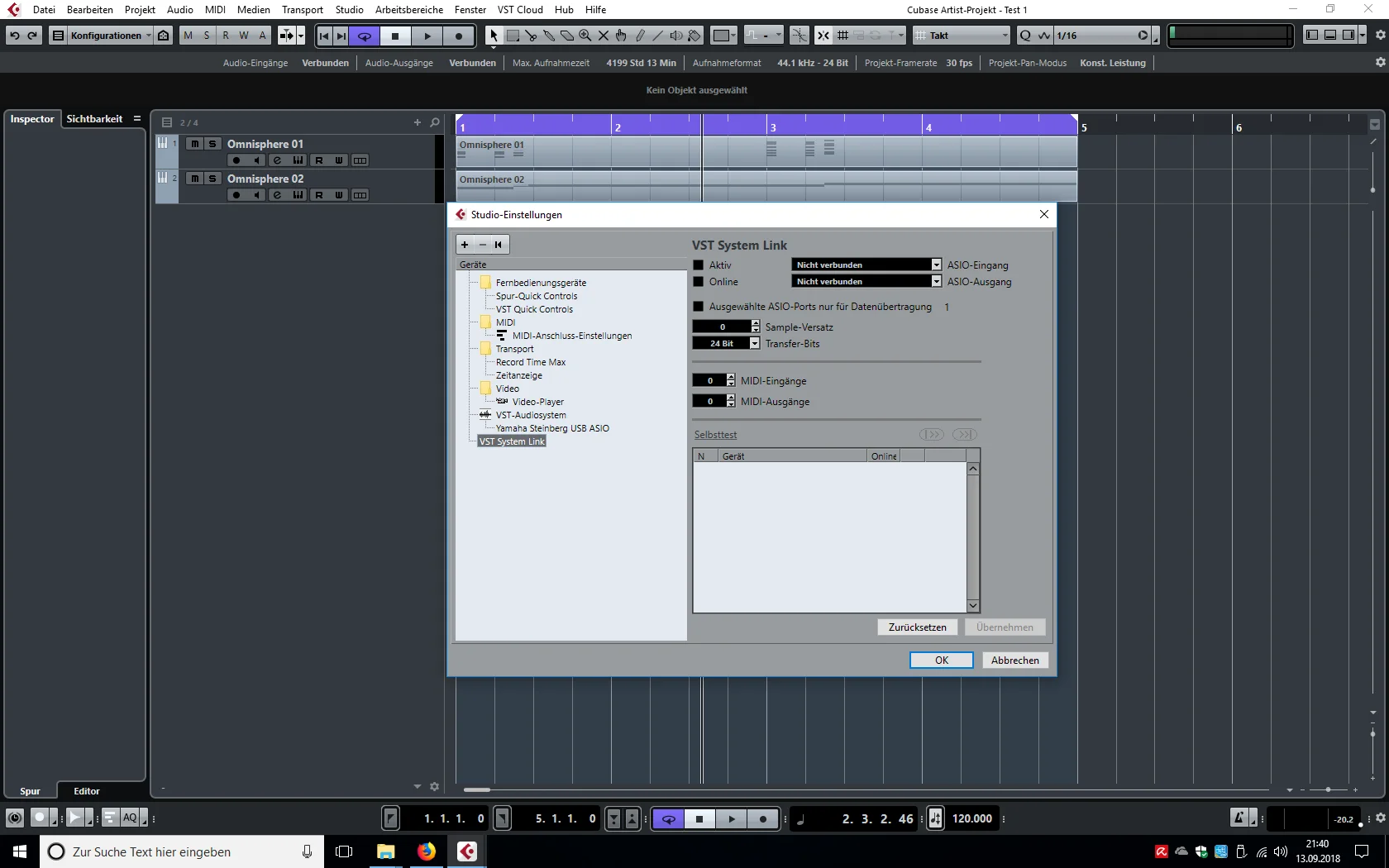Click the reset device icon in dialog
Image resolution: width=1389 pixels, height=868 pixels.
click(499, 245)
